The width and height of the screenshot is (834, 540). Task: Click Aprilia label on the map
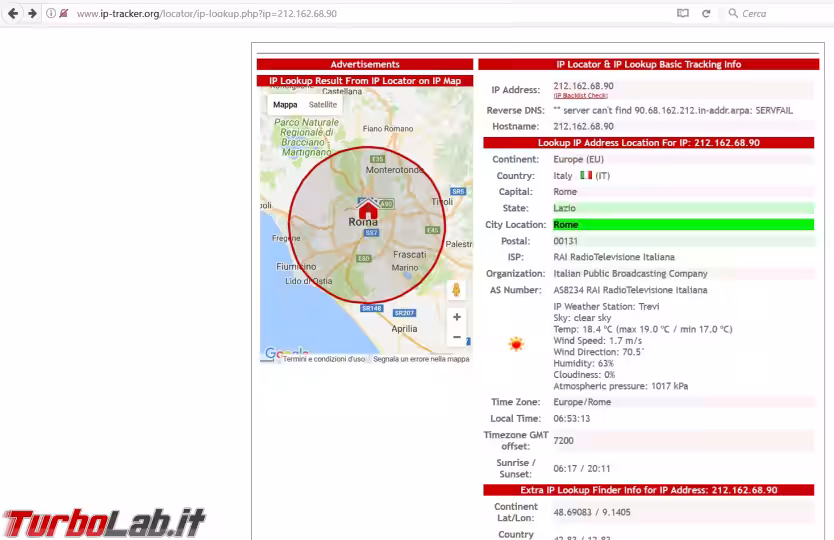pos(404,329)
